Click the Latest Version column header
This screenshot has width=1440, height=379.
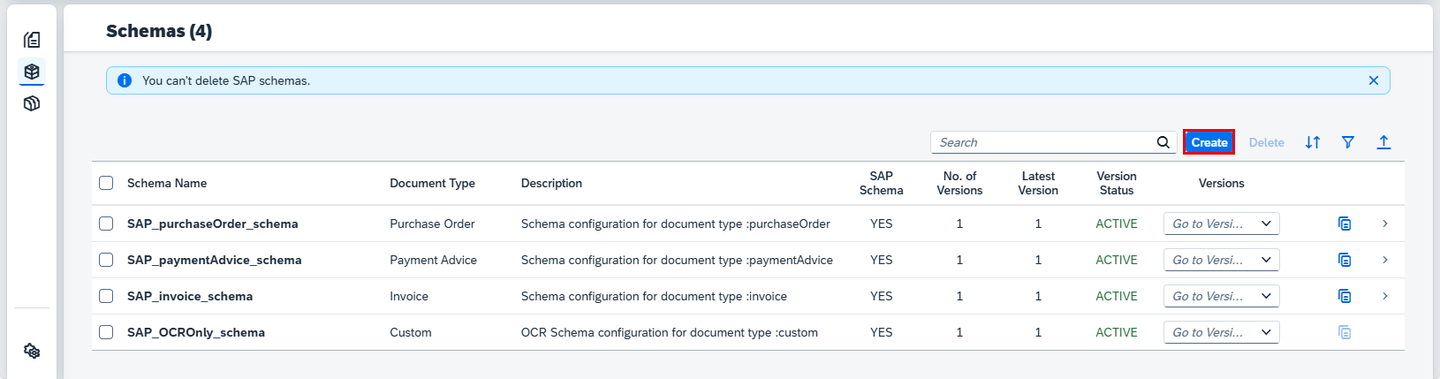click(x=1038, y=183)
